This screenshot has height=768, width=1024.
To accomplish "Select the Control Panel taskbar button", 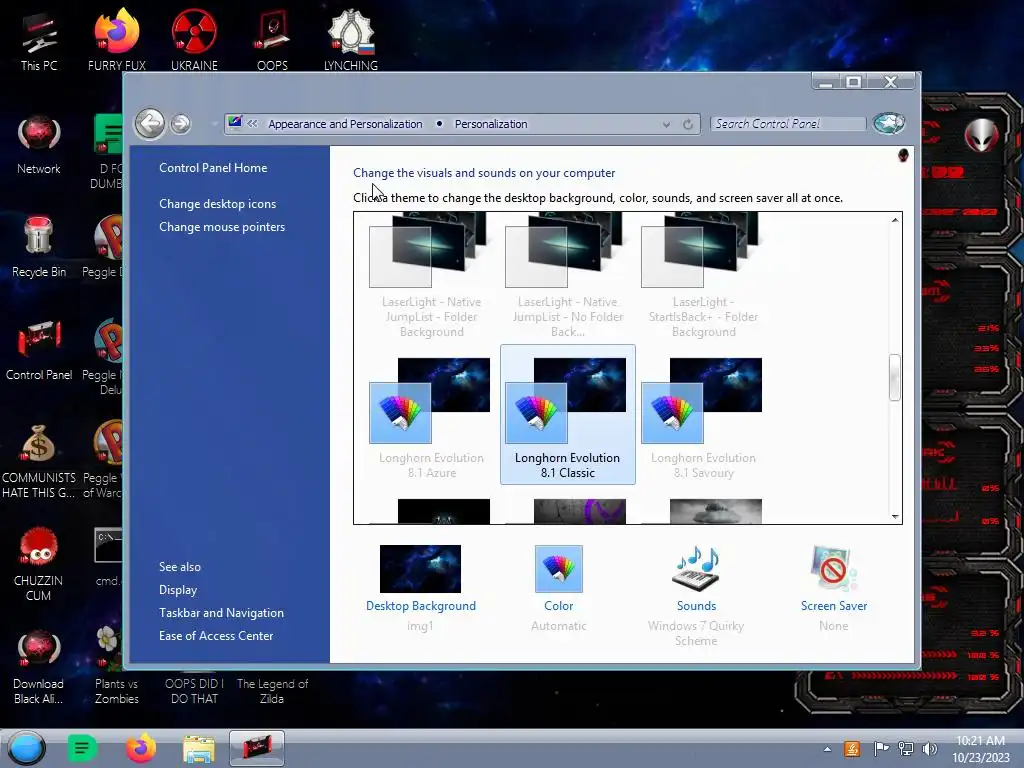I will pyautogui.click(x=257, y=748).
